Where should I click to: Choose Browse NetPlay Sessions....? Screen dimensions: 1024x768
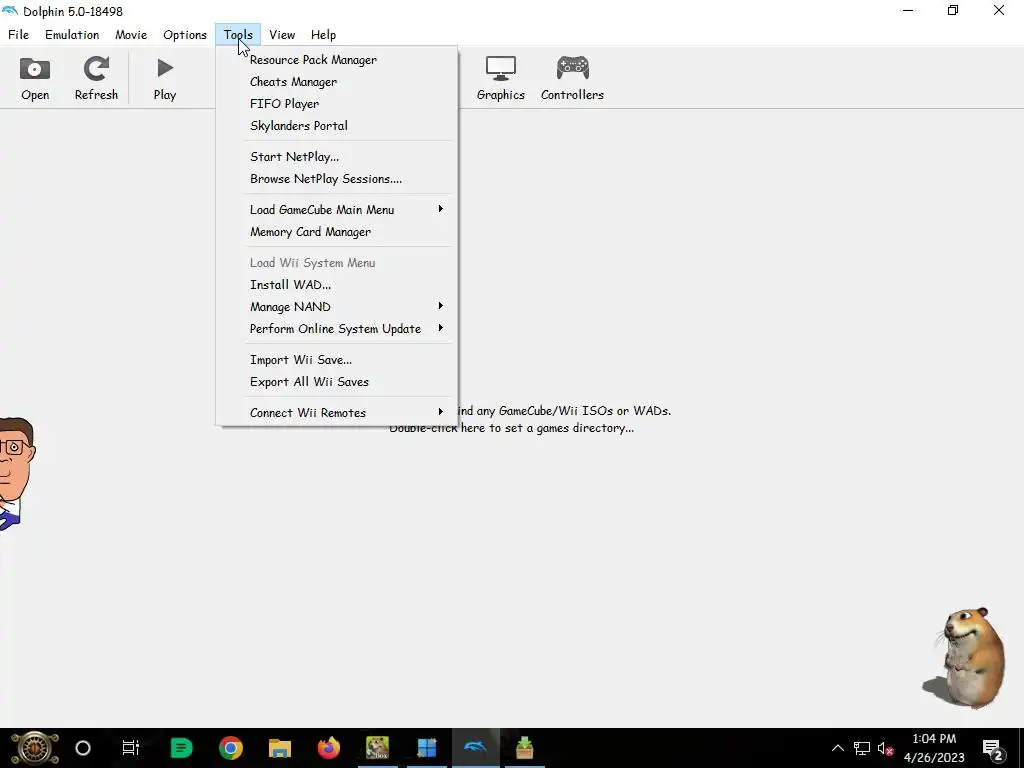coord(337,179)
